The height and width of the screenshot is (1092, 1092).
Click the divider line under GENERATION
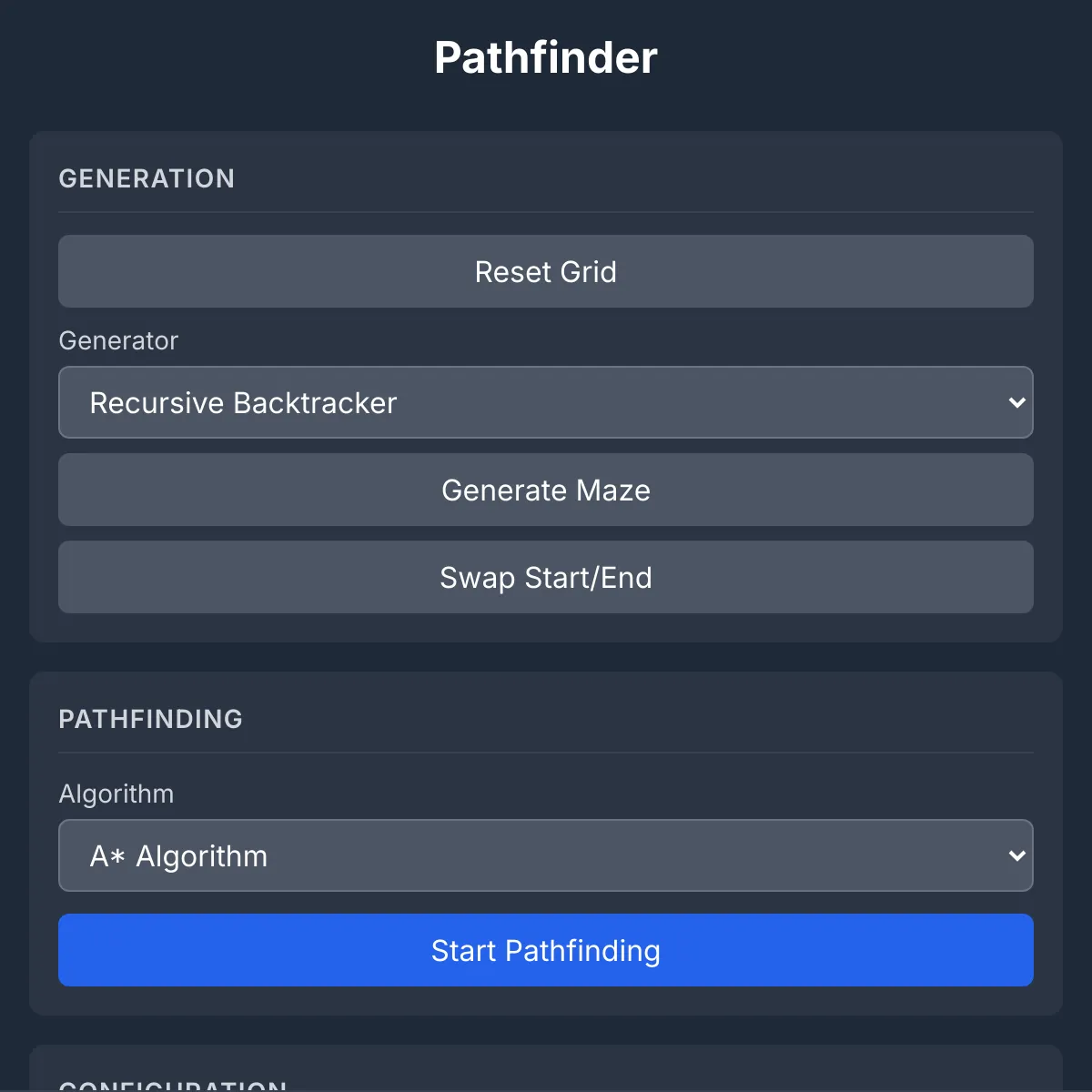click(545, 212)
